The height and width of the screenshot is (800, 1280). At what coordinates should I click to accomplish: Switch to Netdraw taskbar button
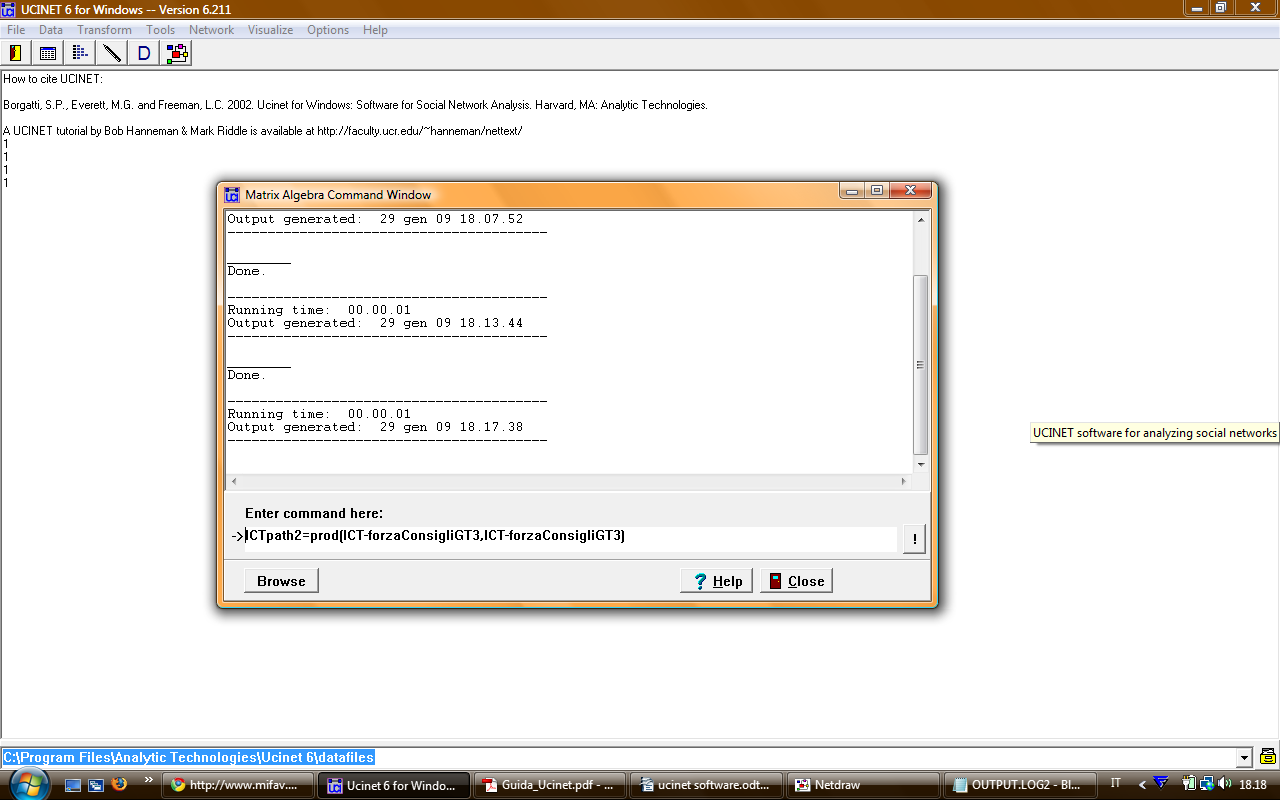[863, 785]
